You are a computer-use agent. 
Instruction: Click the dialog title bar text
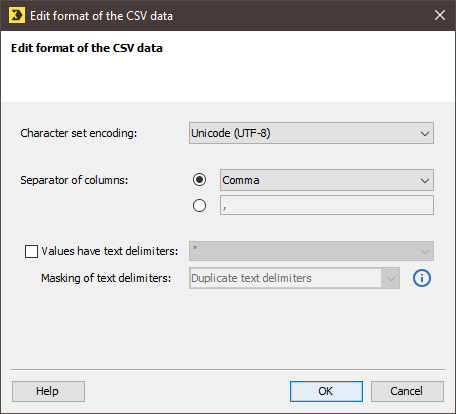101,16
